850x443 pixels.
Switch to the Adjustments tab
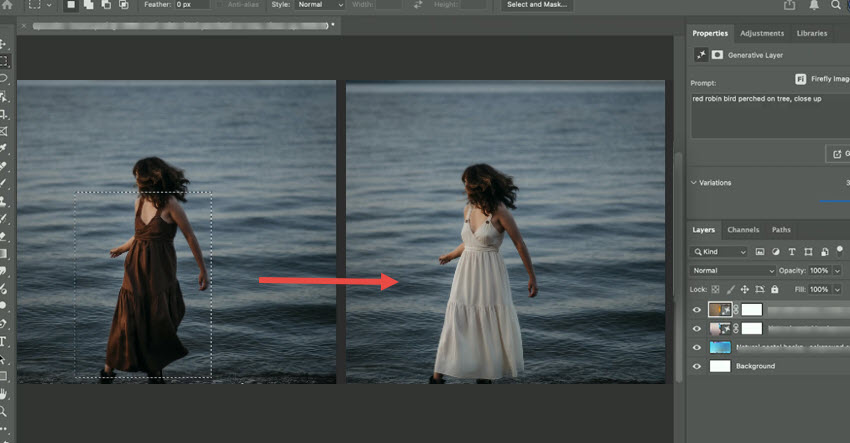762,34
